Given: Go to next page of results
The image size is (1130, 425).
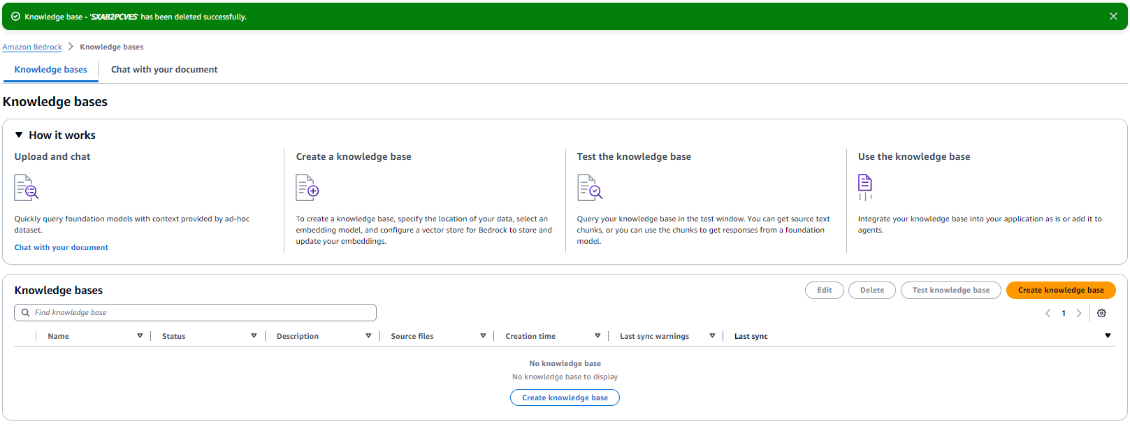Looking at the screenshot, I should click(1079, 313).
